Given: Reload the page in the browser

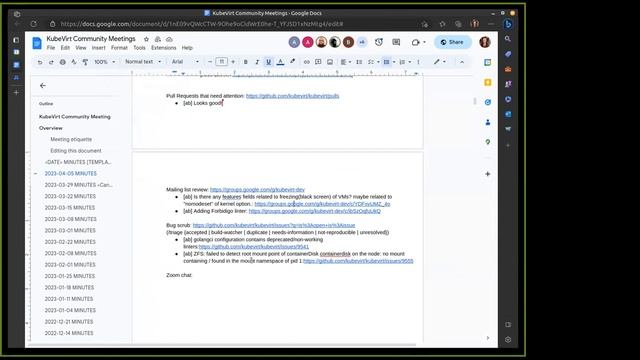Looking at the screenshot, I should (33, 24).
